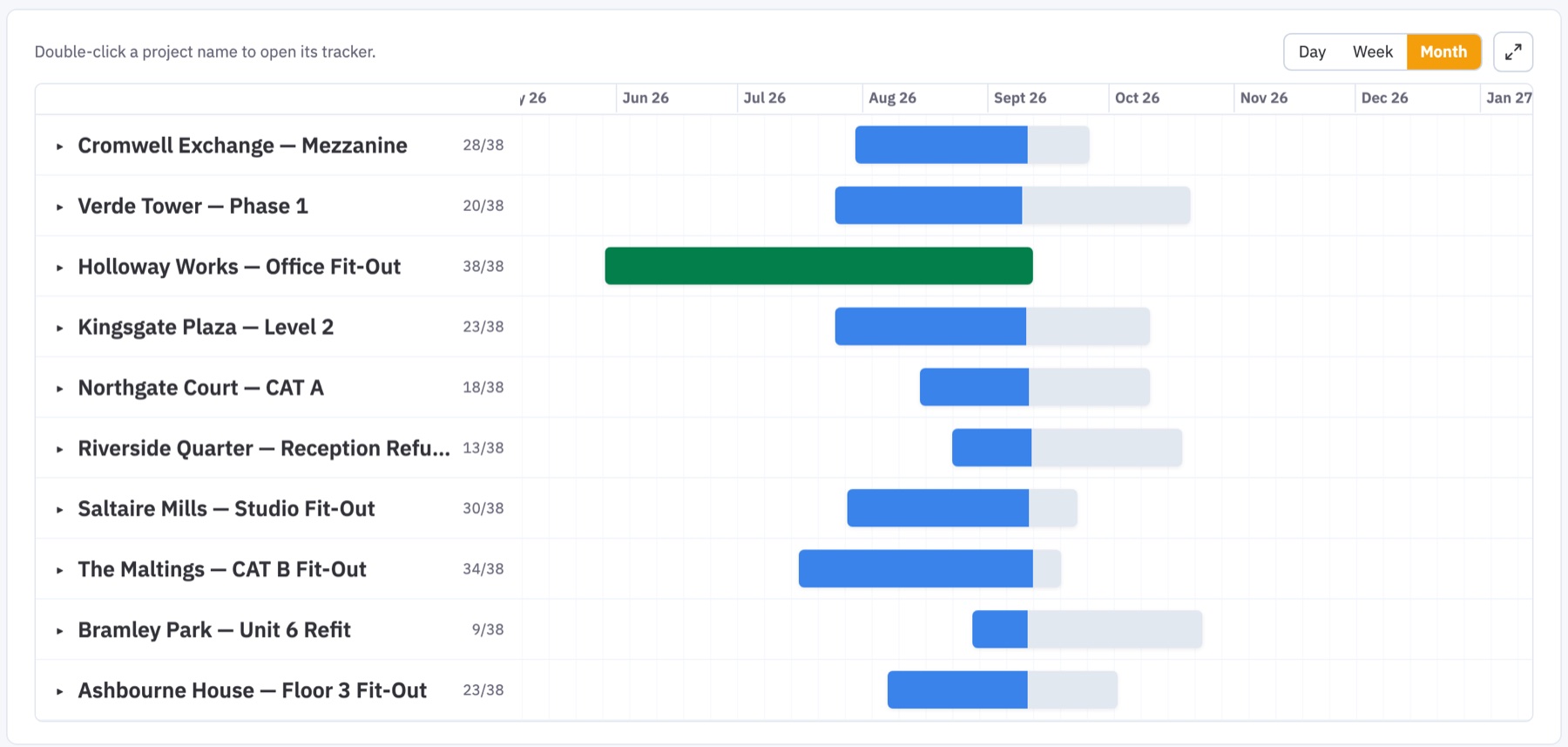Click the 38/38 count for Holloway Works

tap(483, 266)
